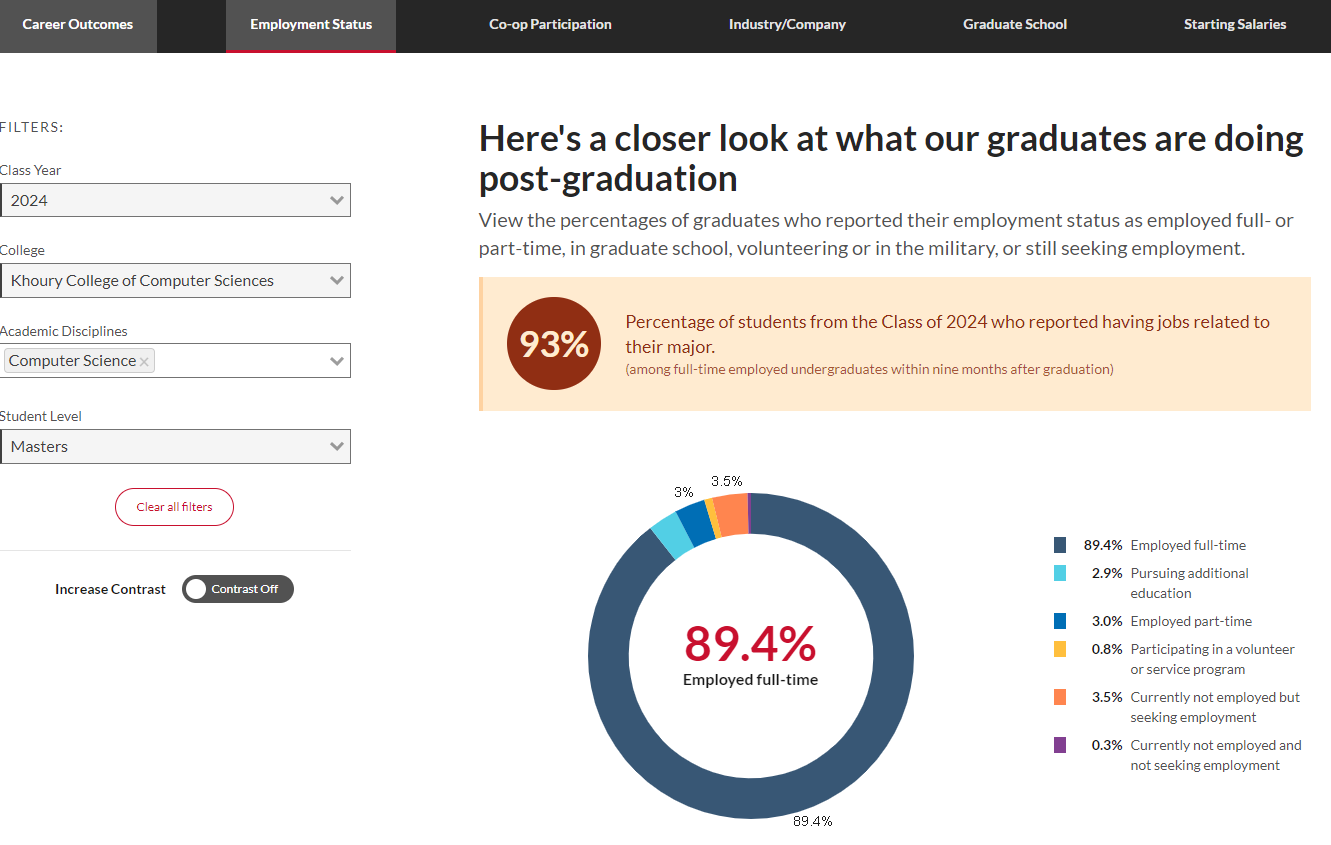This screenshot has width=1331, height=845.
Task: Select the Employed part-time legend swatch
Action: coord(1059,621)
